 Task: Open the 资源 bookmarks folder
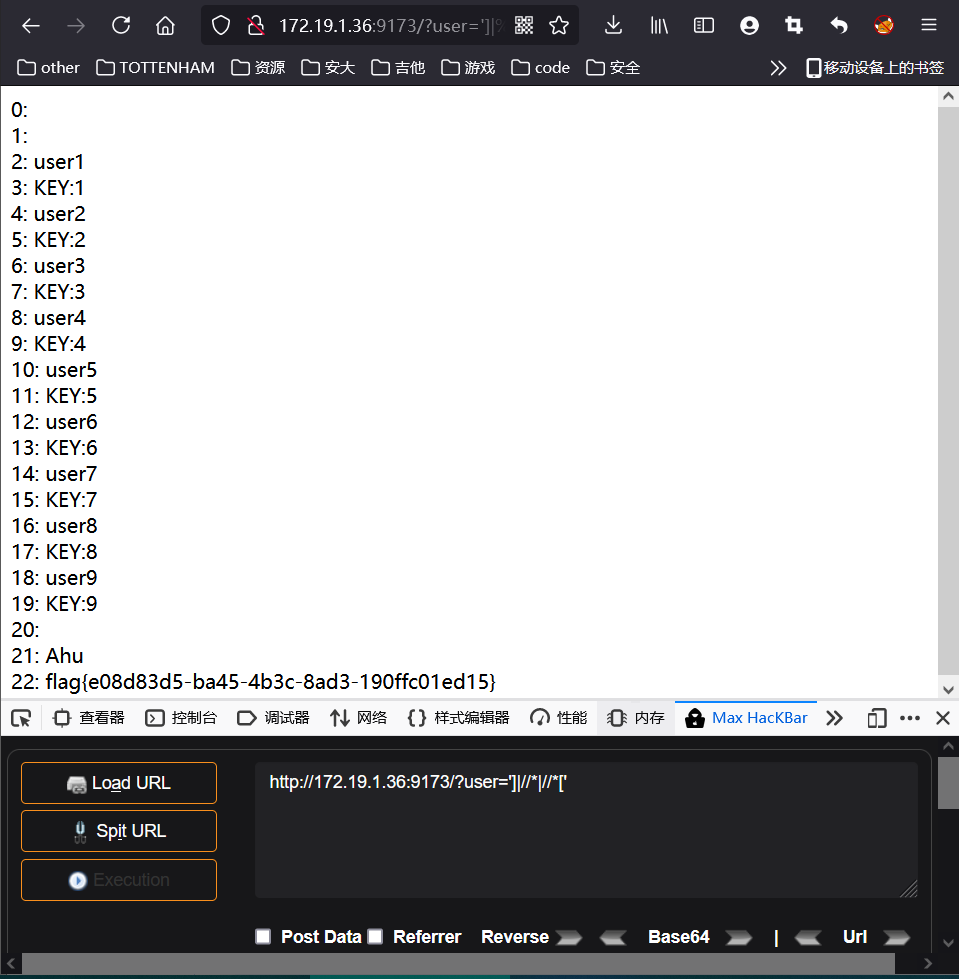(258, 67)
